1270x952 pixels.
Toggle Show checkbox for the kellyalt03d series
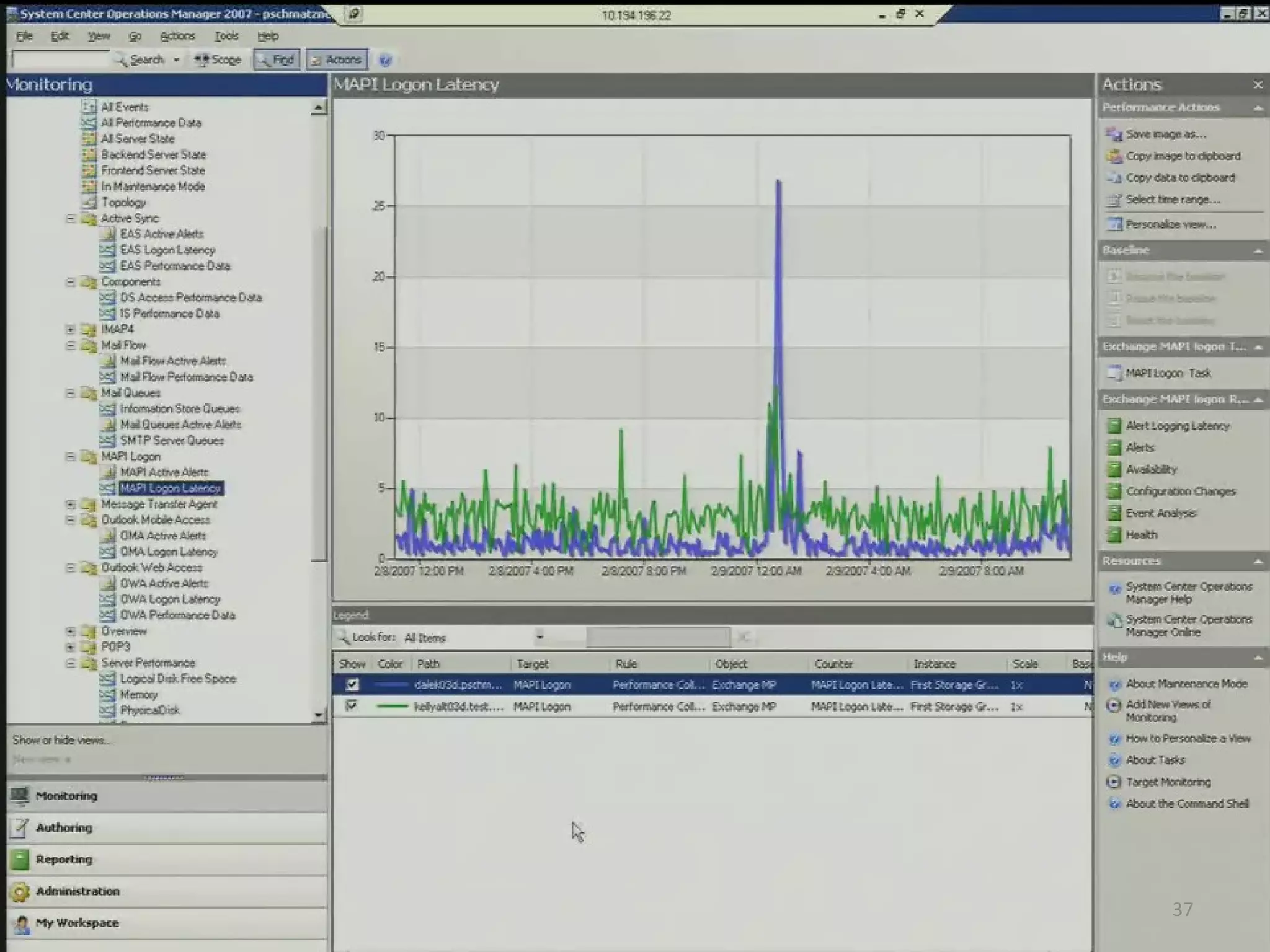click(x=352, y=706)
